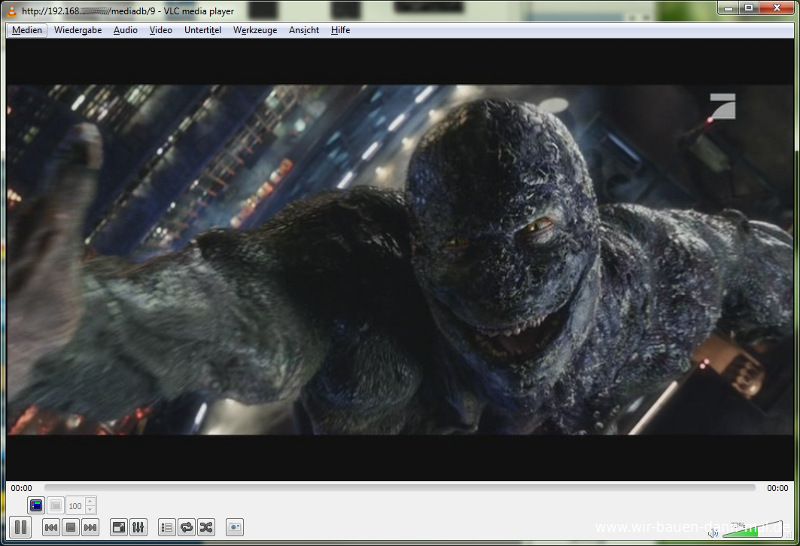The height and width of the screenshot is (546, 800).
Task: Toggle remaining time label on right
Action: 778,488
